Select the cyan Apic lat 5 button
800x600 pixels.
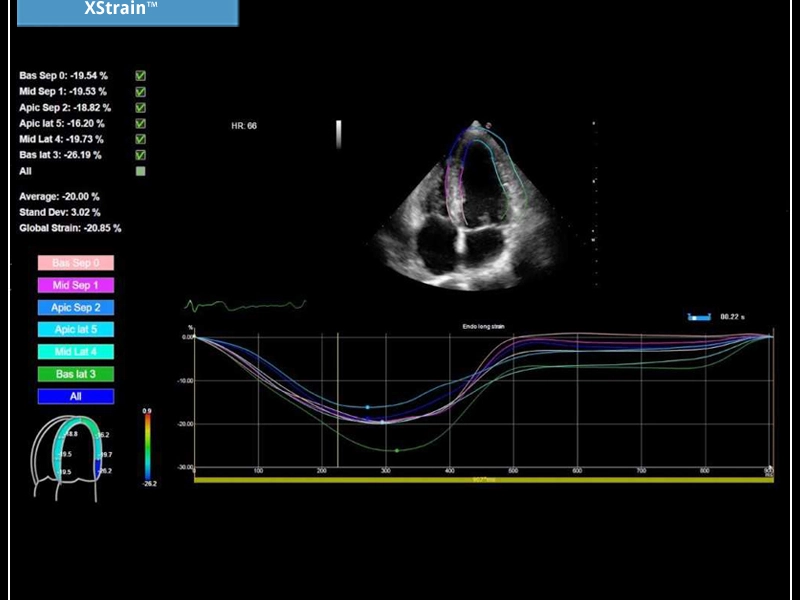click(76, 329)
